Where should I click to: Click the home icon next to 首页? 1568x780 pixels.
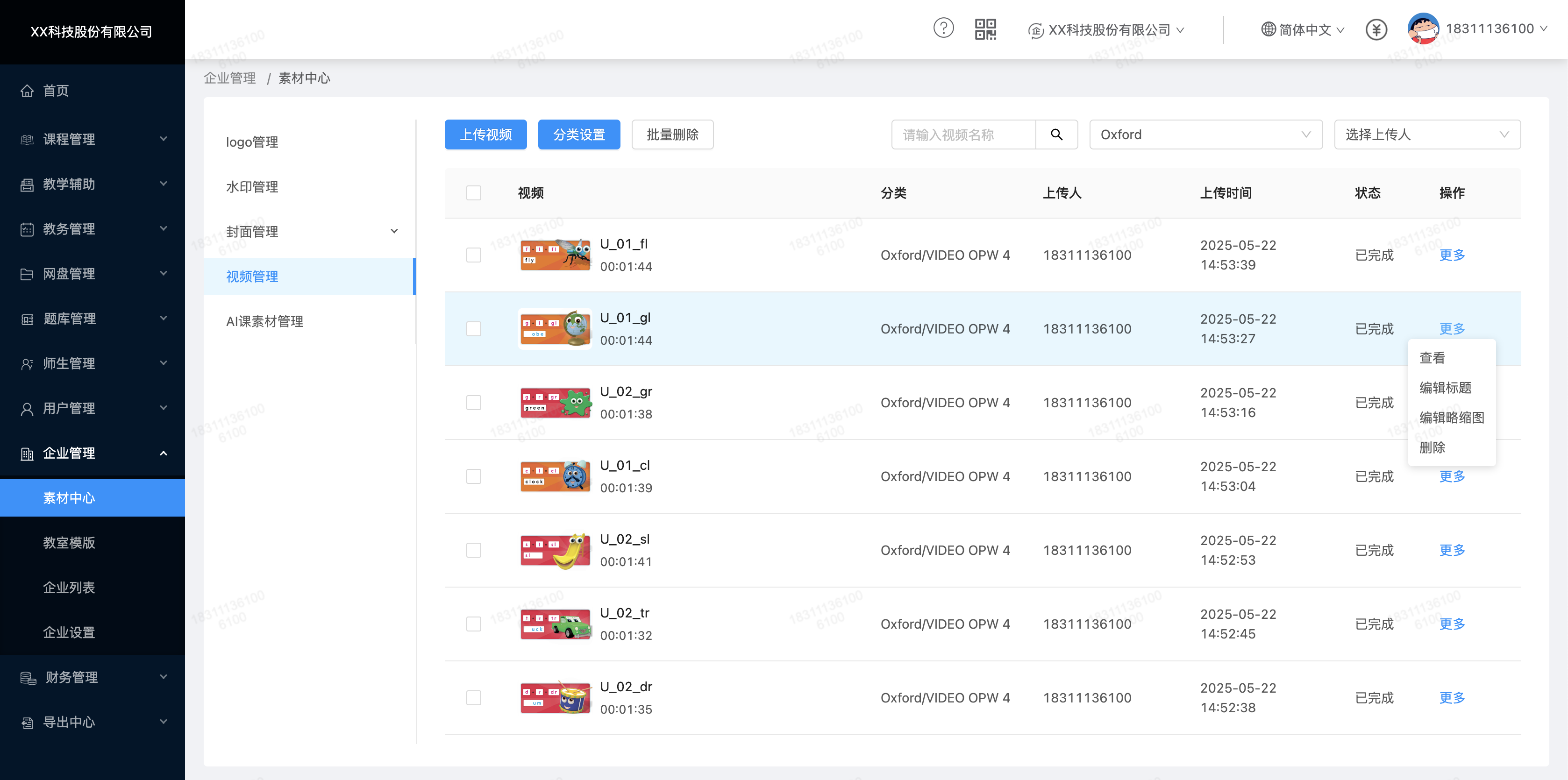pos(27,90)
